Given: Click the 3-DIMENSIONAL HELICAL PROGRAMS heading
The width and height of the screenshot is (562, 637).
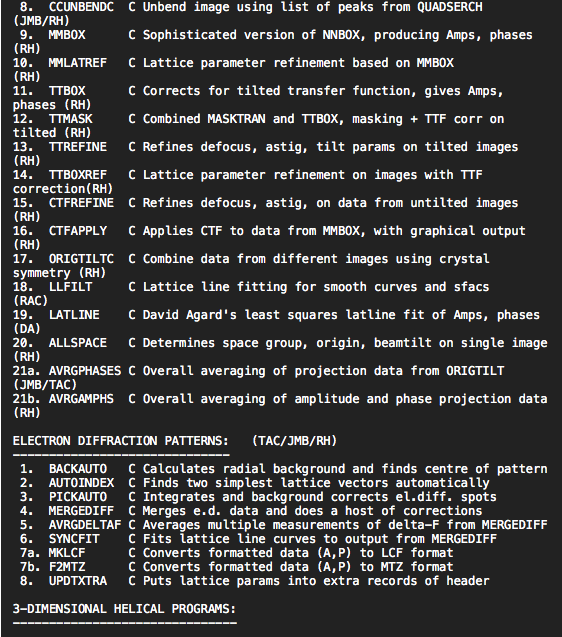Looking at the screenshot, I should pyautogui.click(x=124, y=609).
